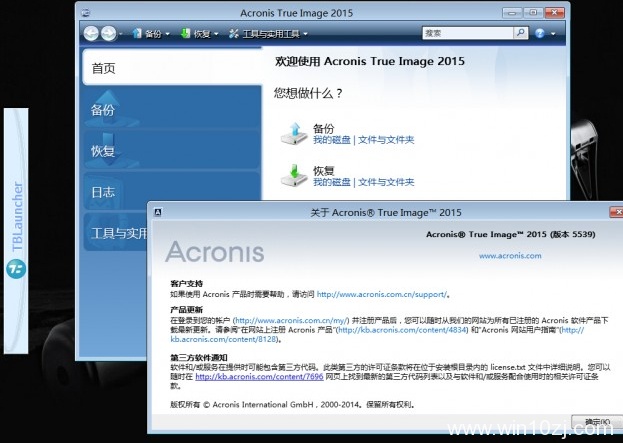Select 工具与实用工具 in the sidebar
Viewport: 623px width, 443px height.
pyautogui.click(x=116, y=233)
